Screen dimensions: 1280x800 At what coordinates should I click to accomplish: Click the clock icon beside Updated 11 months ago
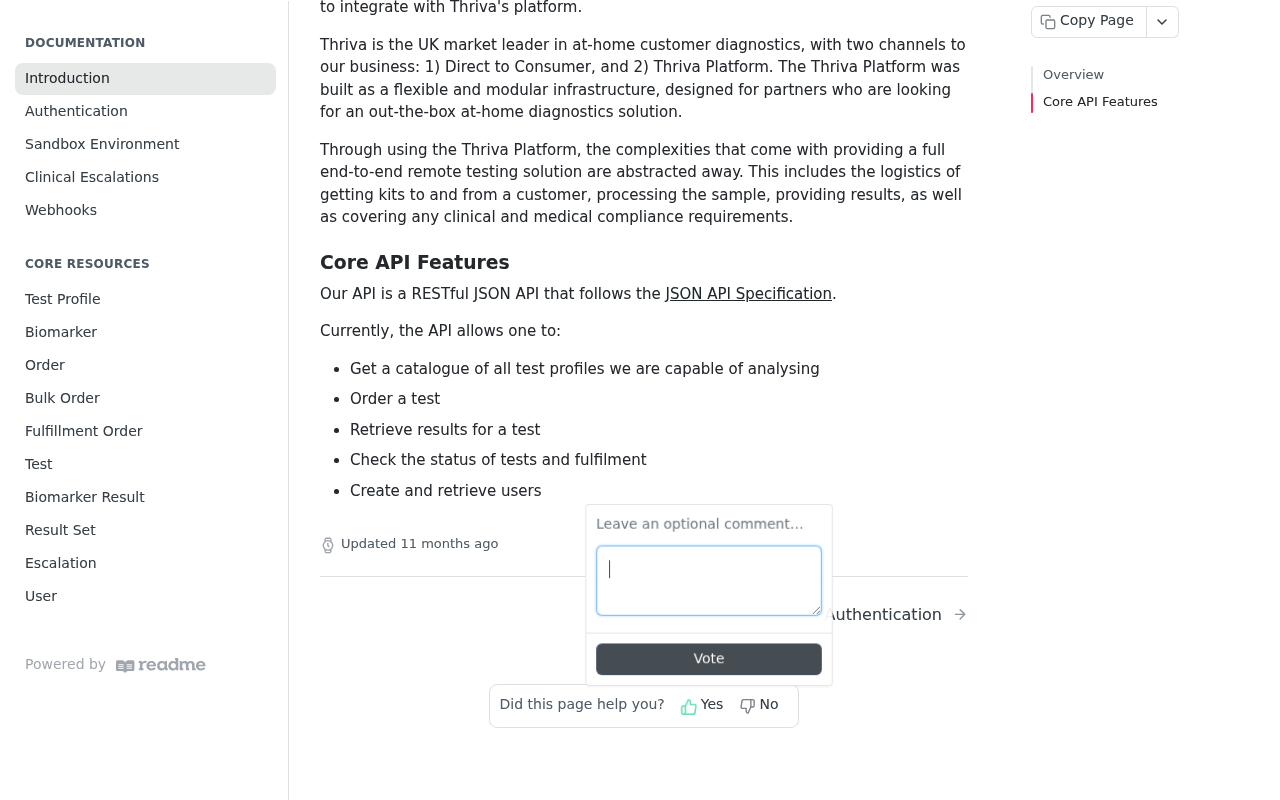[328, 545]
